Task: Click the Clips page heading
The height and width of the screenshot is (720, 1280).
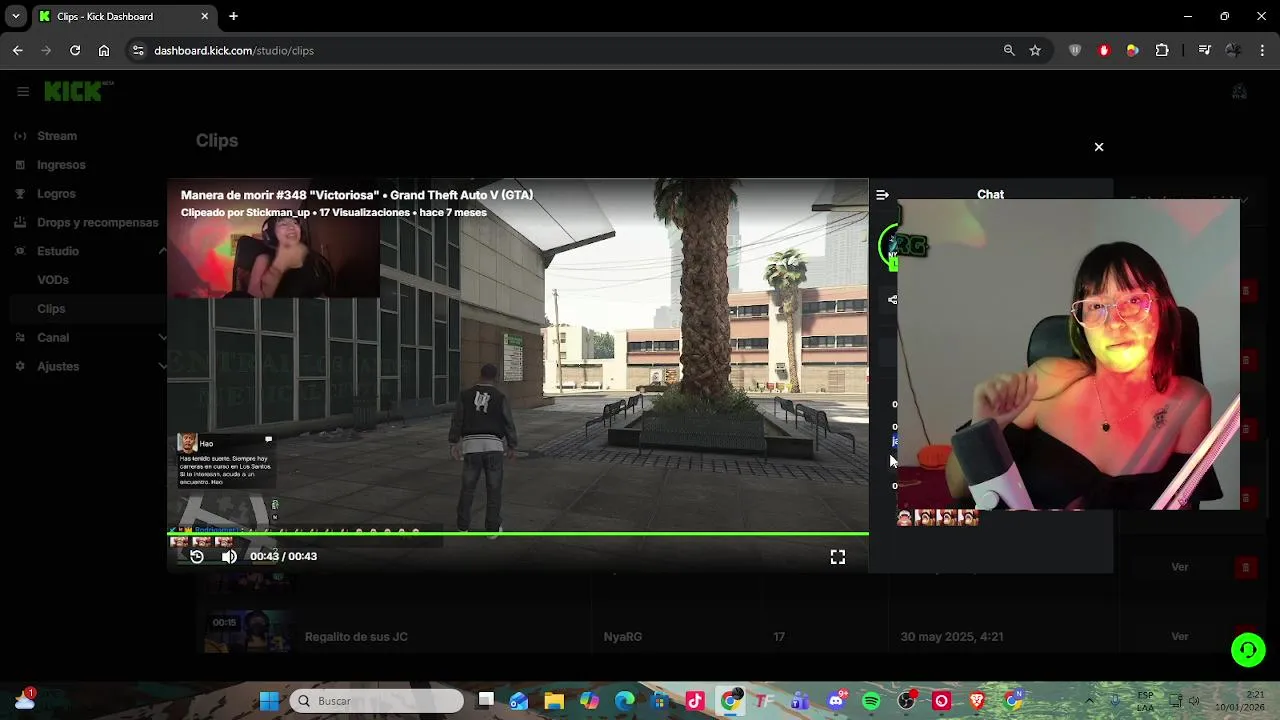Action: coord(217,141)
